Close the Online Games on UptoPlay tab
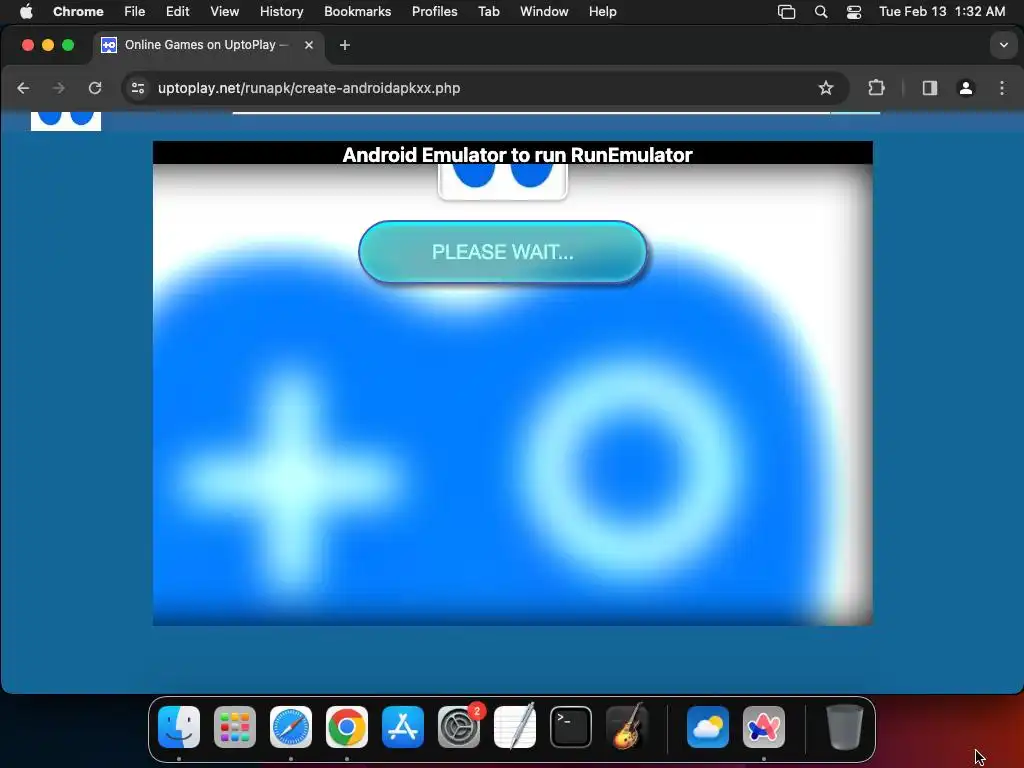The image size is (1024, 768). 309,45
